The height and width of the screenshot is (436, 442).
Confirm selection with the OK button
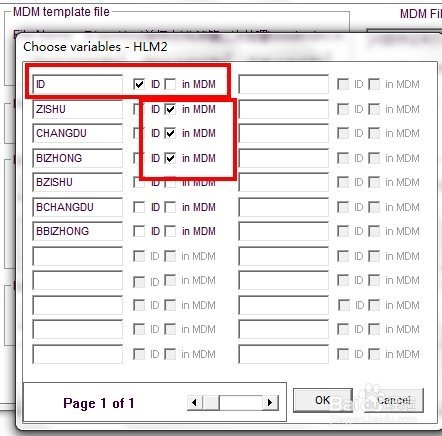click(x=323, y=400)
